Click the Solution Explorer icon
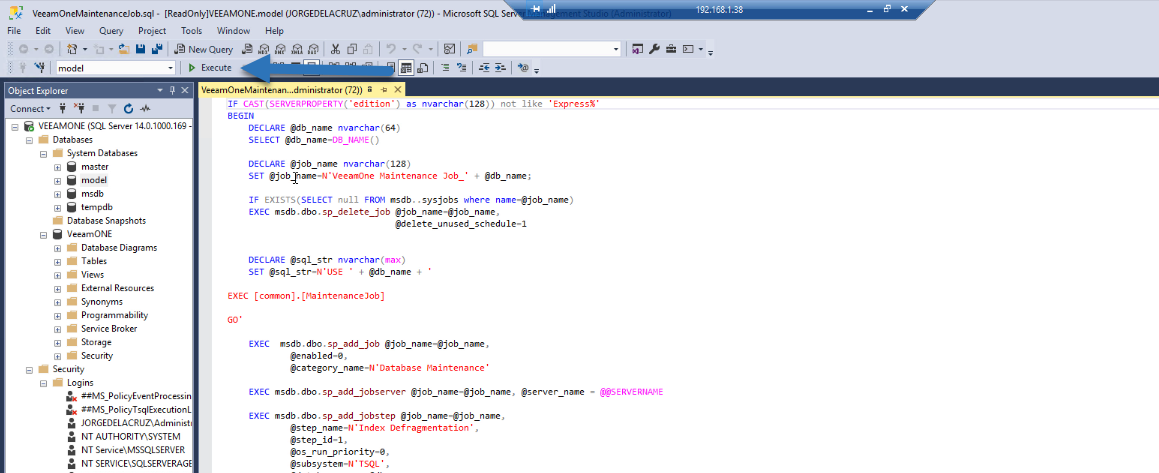Viewport: 1159px width, 473px height. (638, 50)
